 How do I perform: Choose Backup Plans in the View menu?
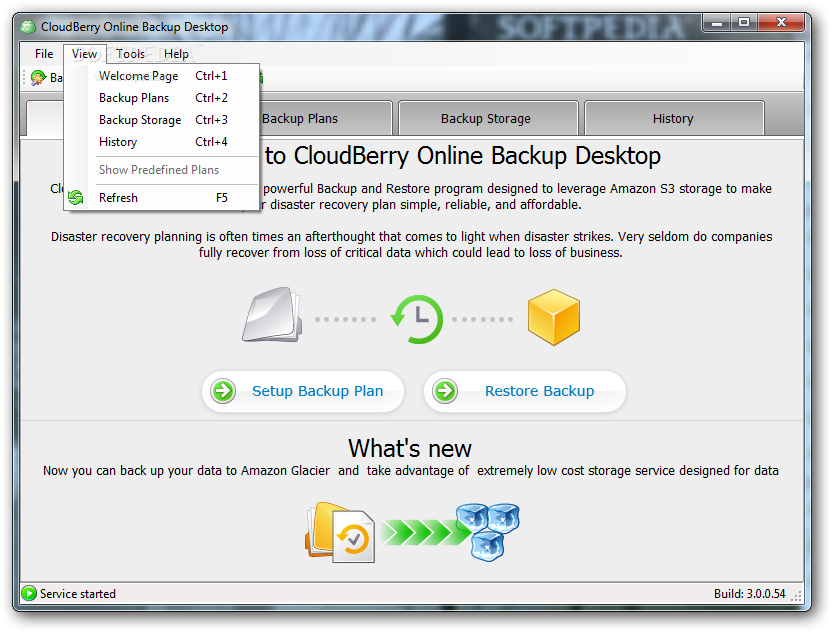162,98
